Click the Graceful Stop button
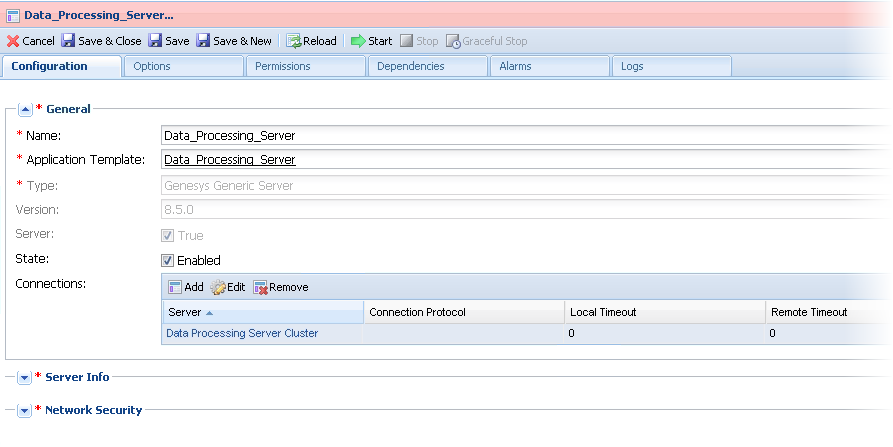 (487, 41)
